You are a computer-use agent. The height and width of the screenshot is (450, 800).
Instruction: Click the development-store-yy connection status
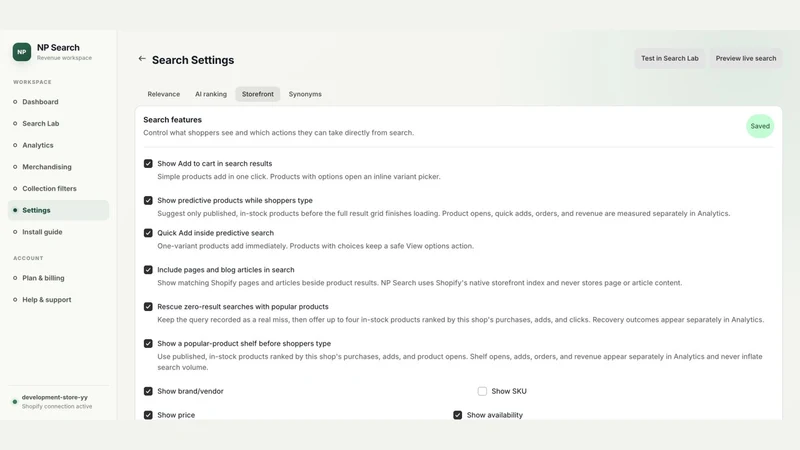52,402
